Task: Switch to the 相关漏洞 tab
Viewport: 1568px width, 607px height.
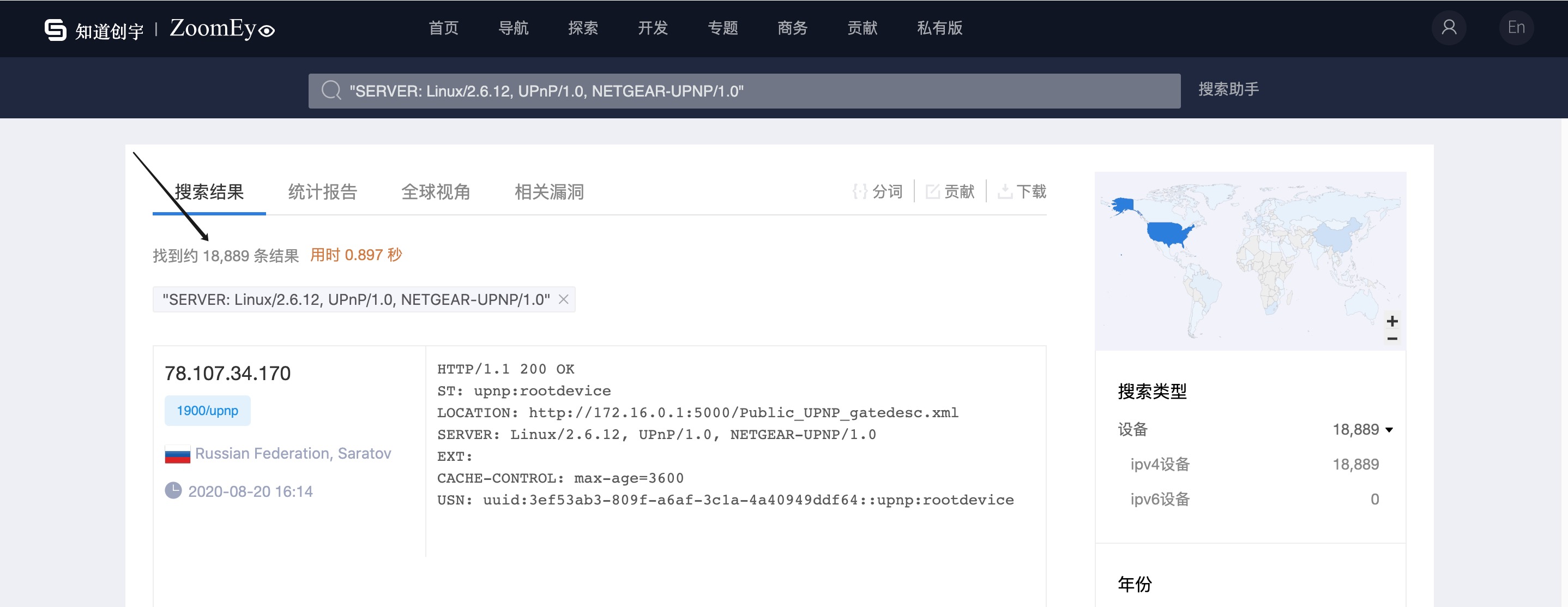Action: (x=548, y=192)
